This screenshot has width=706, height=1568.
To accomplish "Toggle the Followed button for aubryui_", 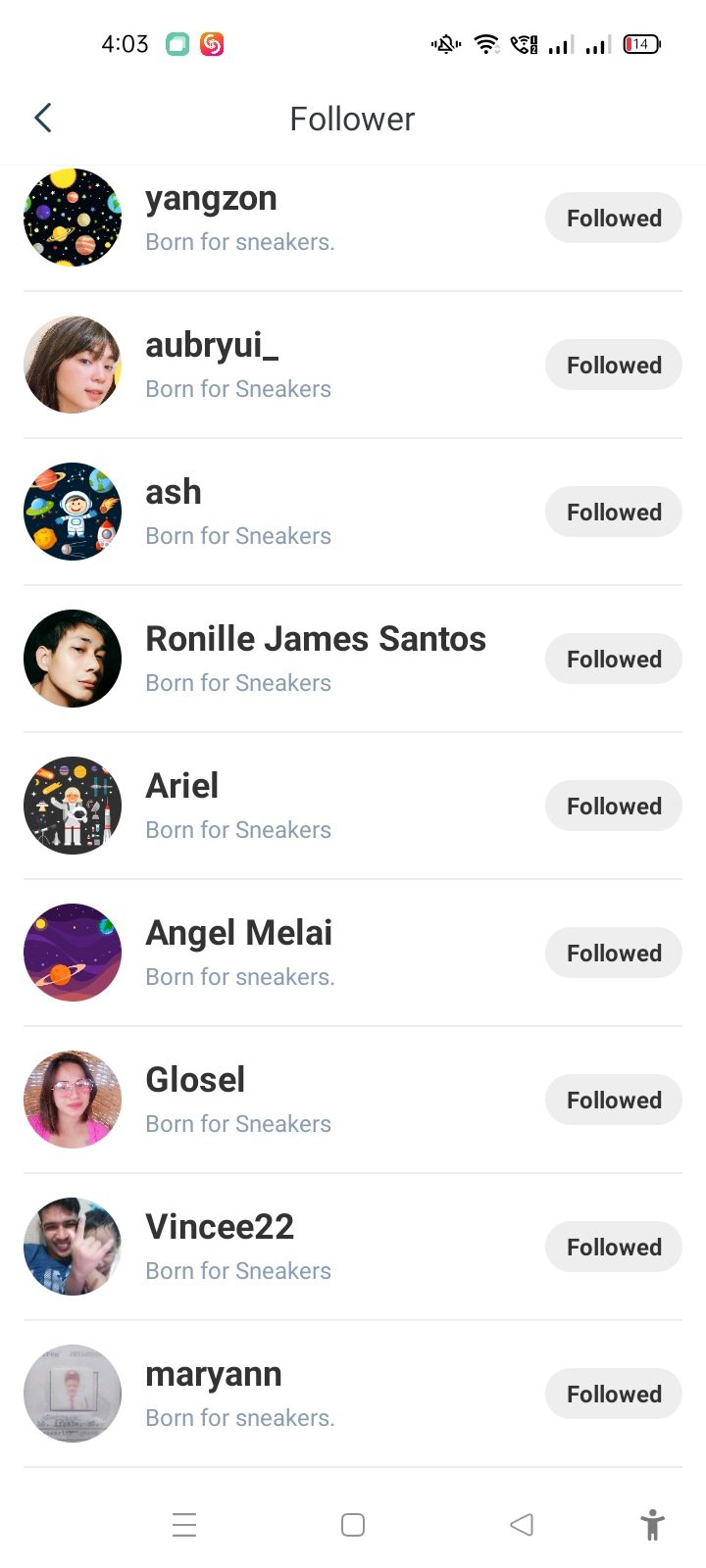I will pyautogui.click(x=614, y=365).
